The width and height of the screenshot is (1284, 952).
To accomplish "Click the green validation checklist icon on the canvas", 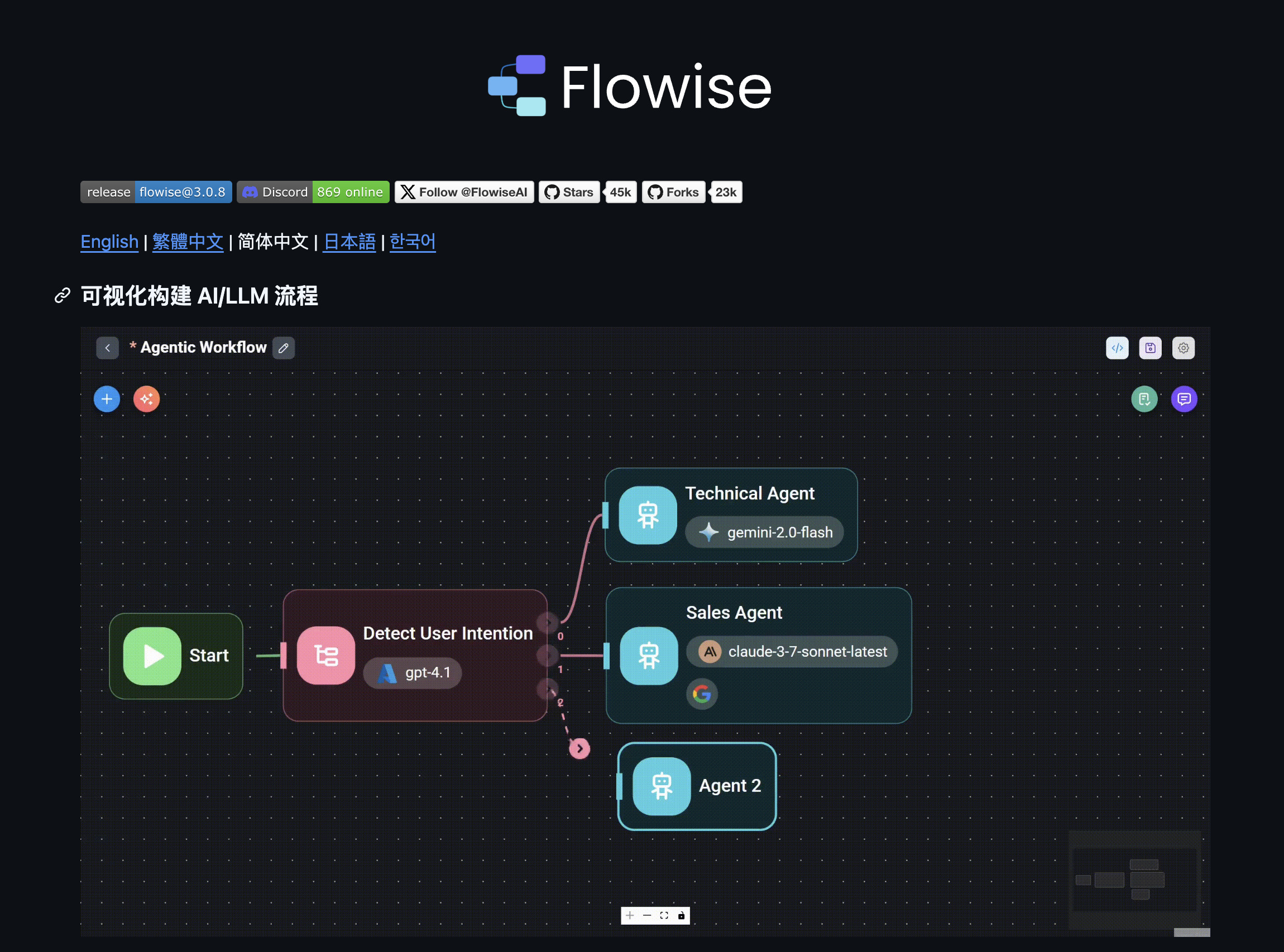I will tap(1145, 399).
